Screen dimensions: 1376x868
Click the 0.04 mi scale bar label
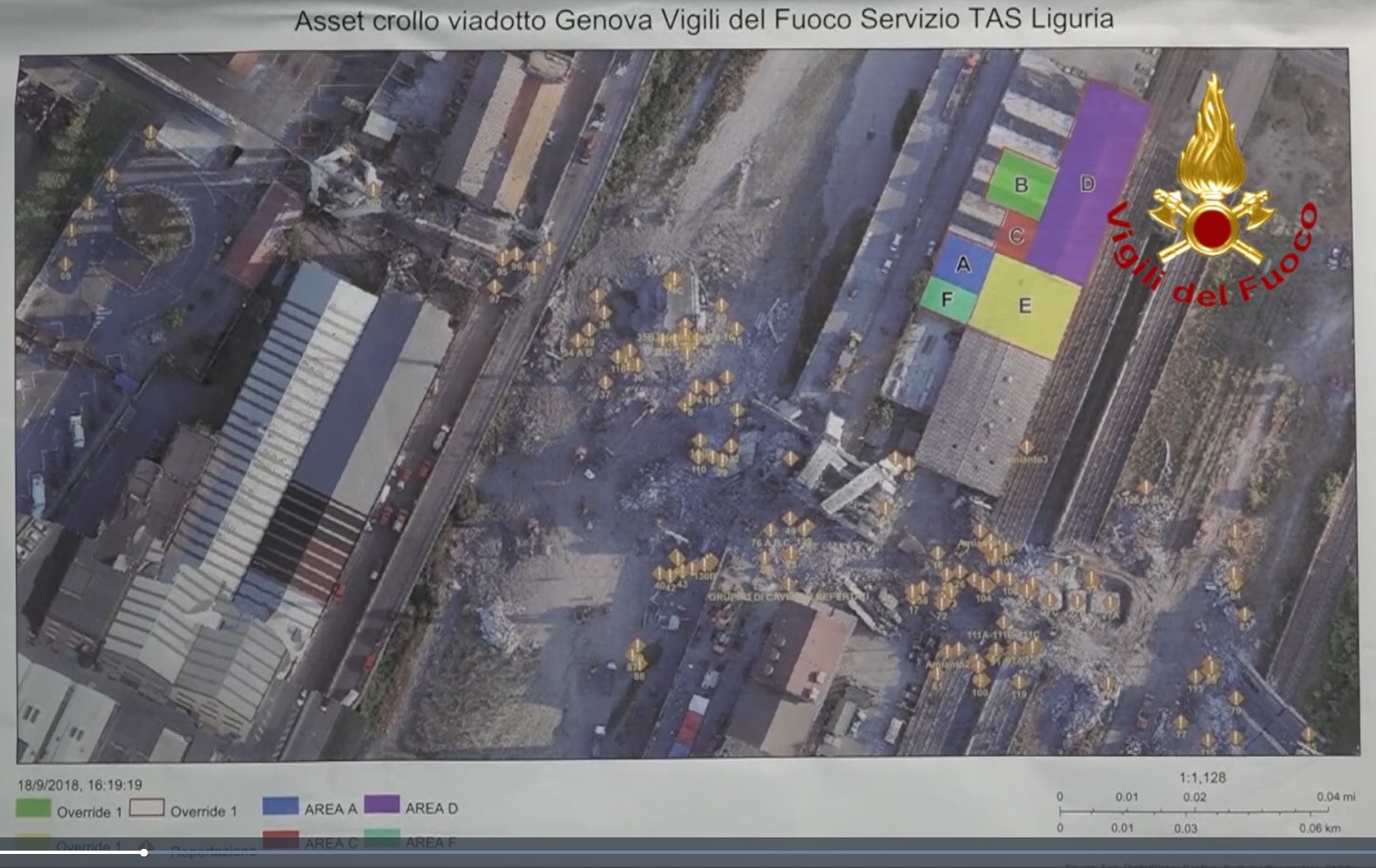click(x=1335, y=796)
